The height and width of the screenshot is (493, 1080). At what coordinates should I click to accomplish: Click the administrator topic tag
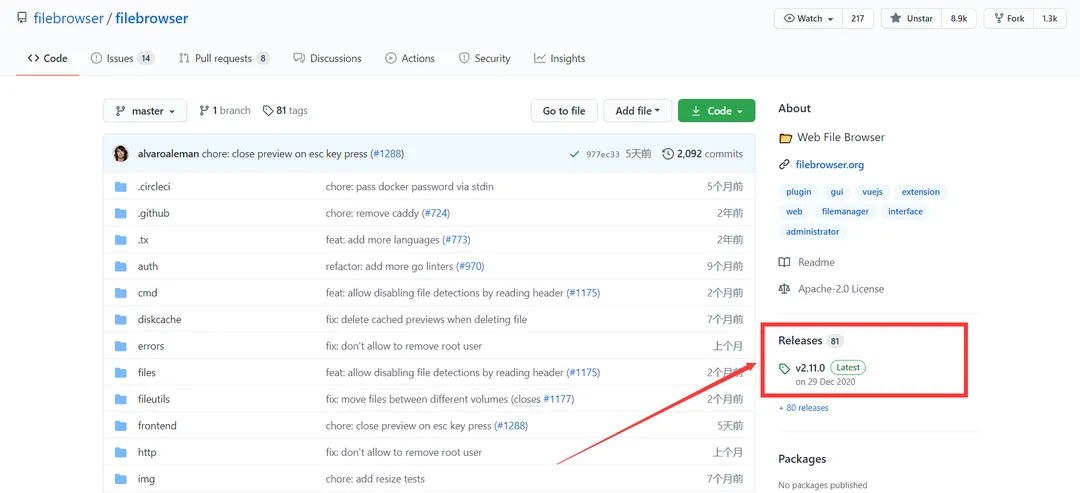click(813, 232)
